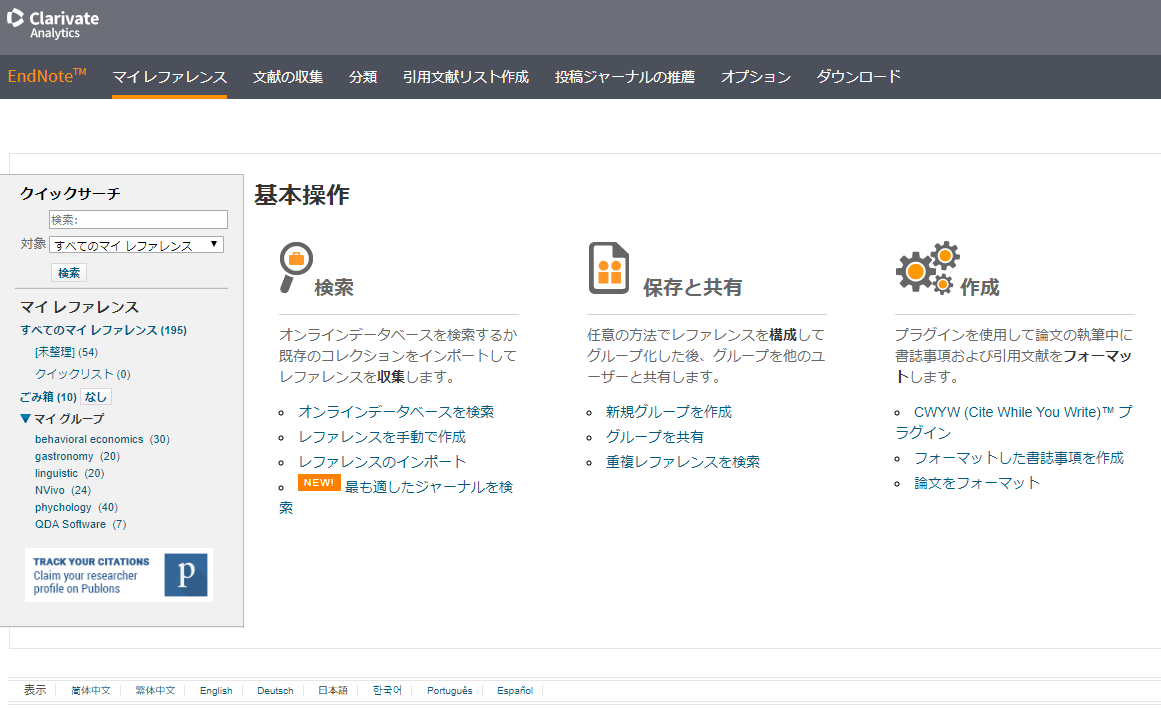Screen dimensions: 1161x711
Task: Open the 対象 search scope dropdown
Action: click(x=136, y=243)
